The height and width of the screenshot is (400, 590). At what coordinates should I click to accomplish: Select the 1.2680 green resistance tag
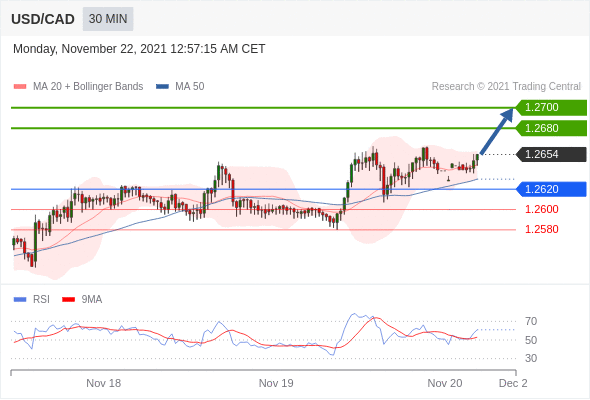pos(551,128)
